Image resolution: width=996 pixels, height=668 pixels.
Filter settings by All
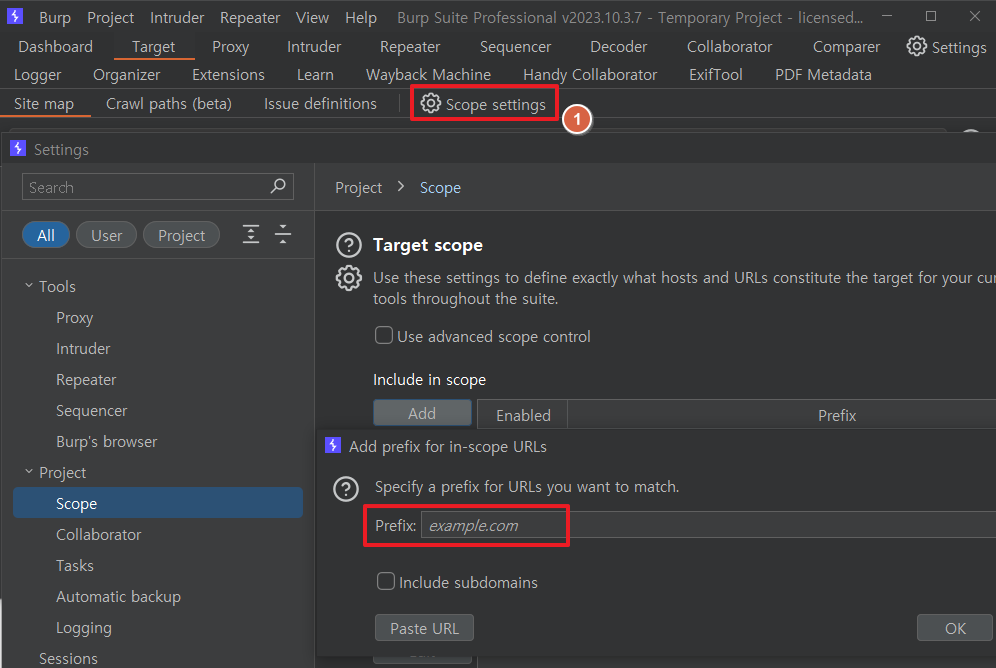pyautogui.click(x=46, y=235)
